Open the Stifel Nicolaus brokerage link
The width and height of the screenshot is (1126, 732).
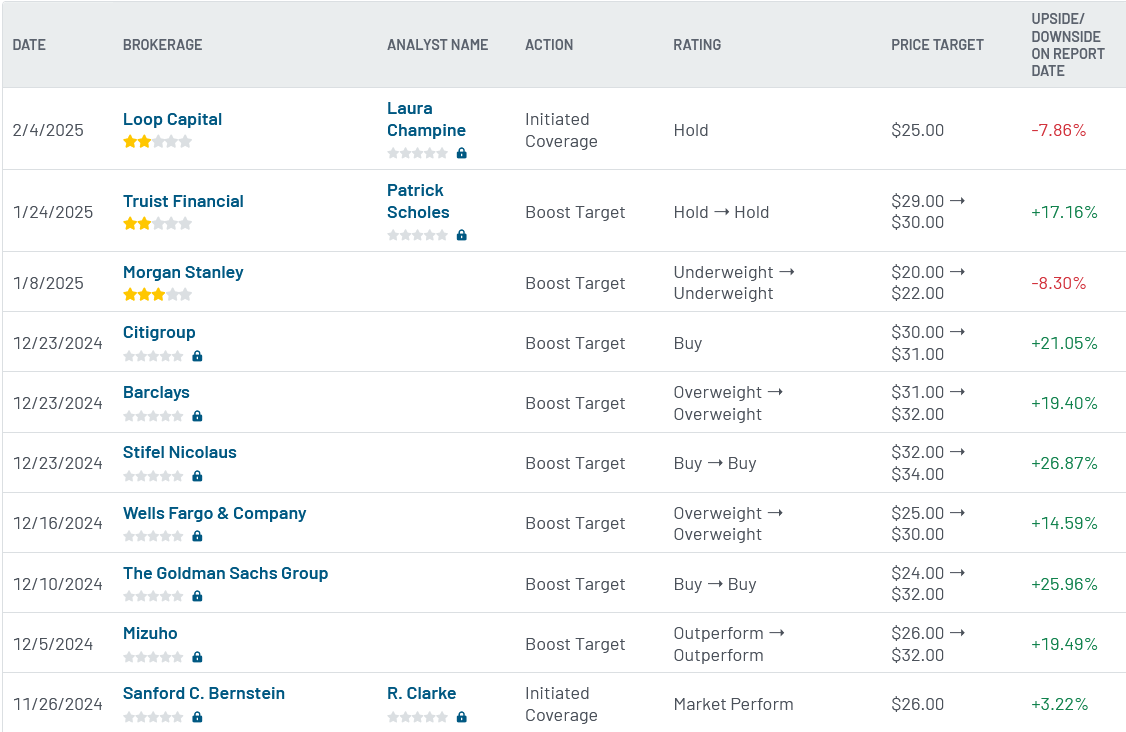[180, 453]
